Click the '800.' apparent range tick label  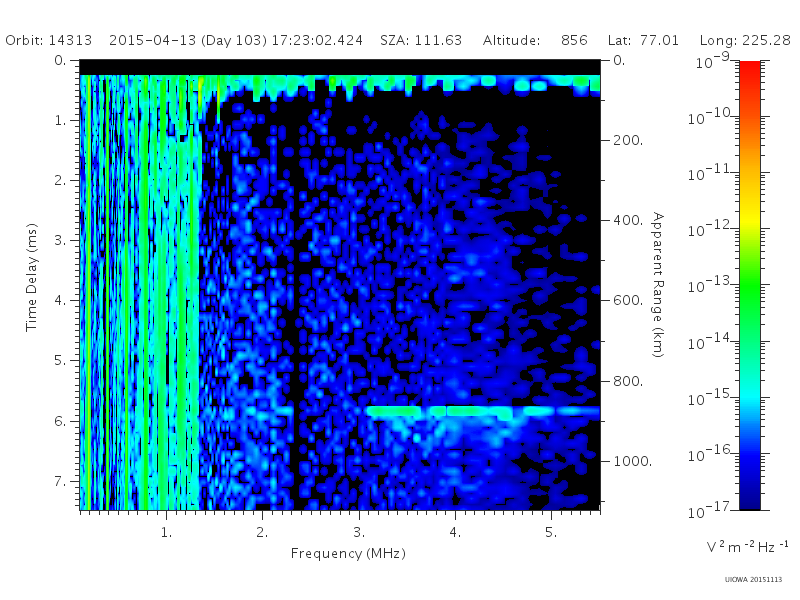coord(628,381)
